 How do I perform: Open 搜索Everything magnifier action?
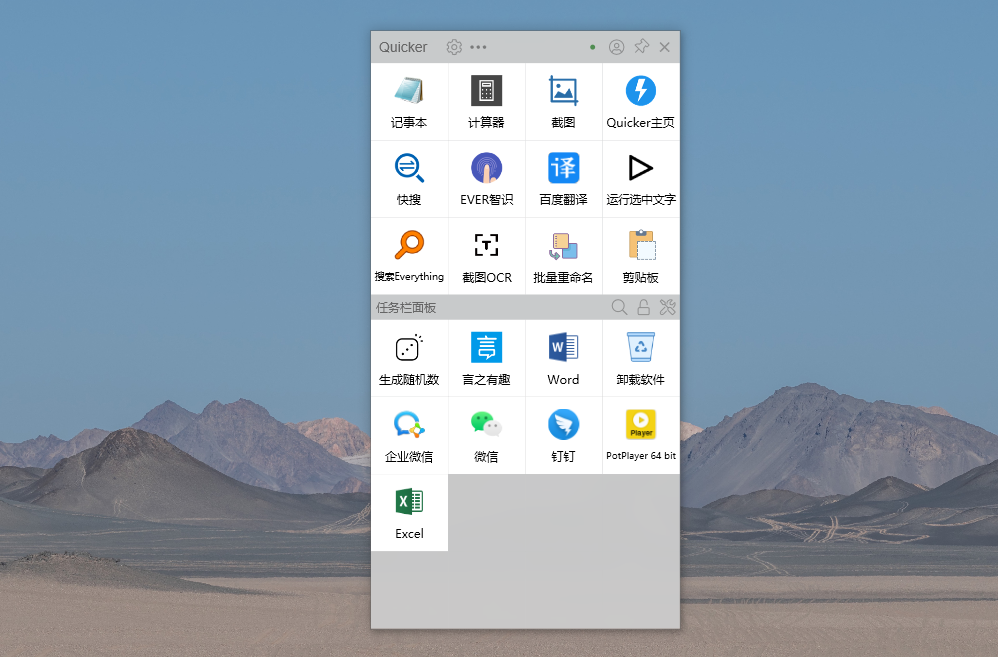pos(409,256)
